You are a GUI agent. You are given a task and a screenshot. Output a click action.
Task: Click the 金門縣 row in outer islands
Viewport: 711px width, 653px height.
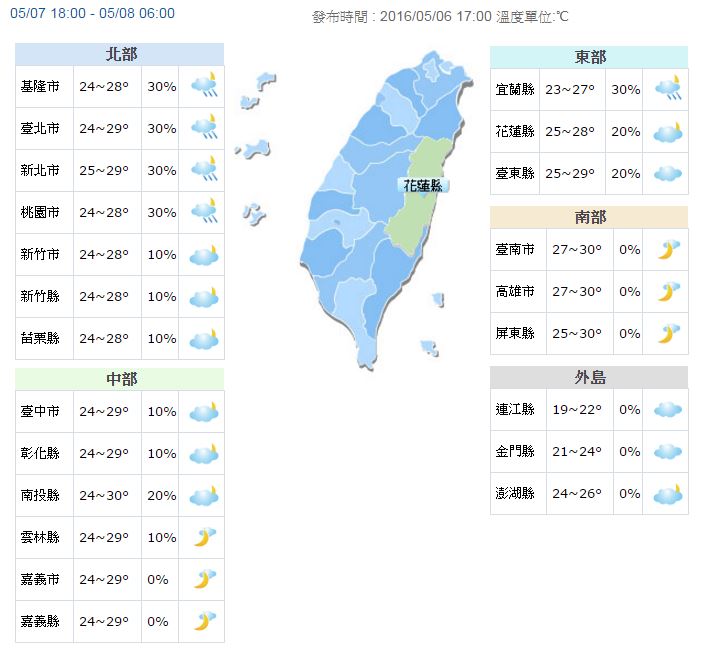[515, 452]
